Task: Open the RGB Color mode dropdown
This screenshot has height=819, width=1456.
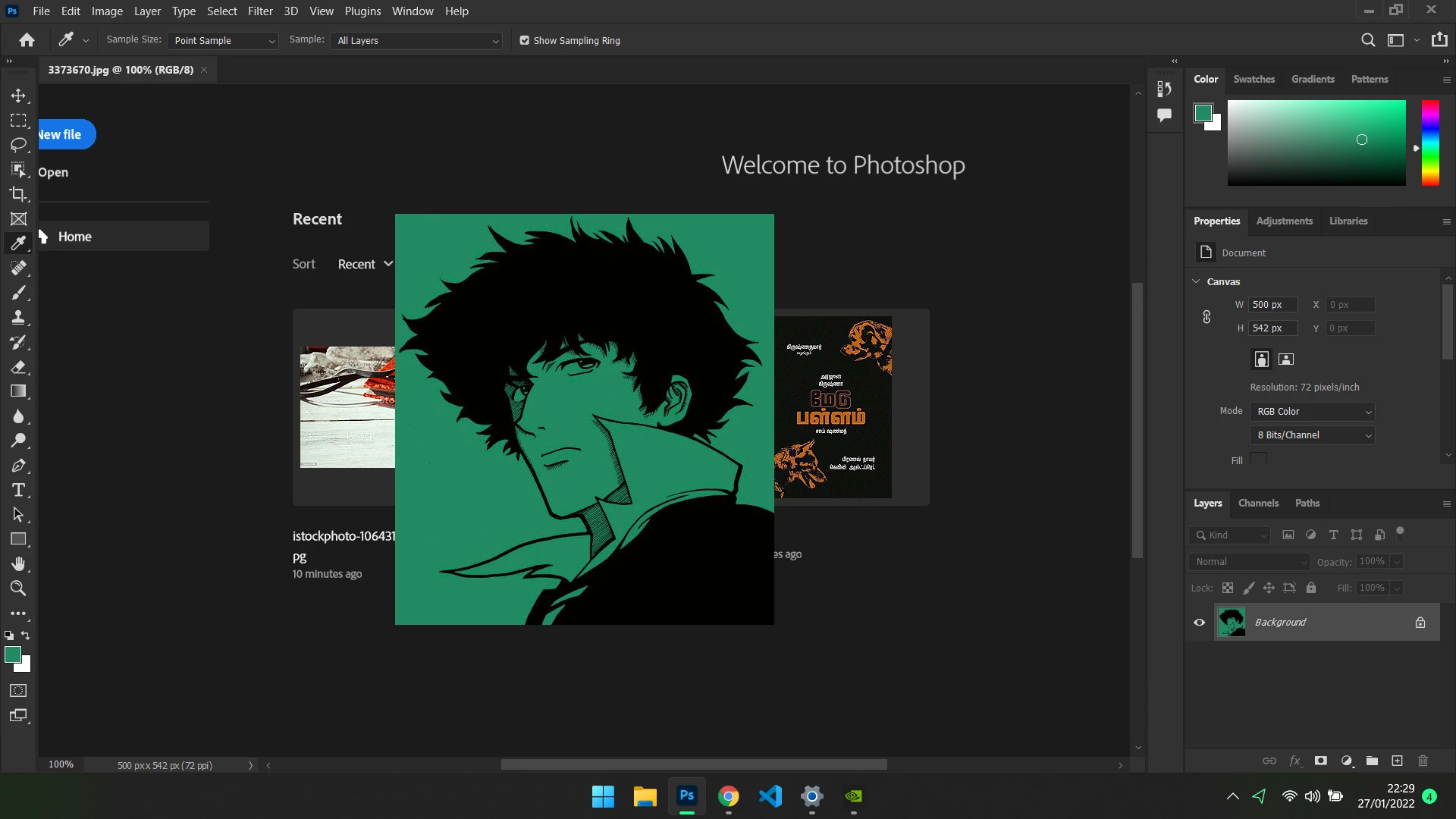Action: 1313,411
